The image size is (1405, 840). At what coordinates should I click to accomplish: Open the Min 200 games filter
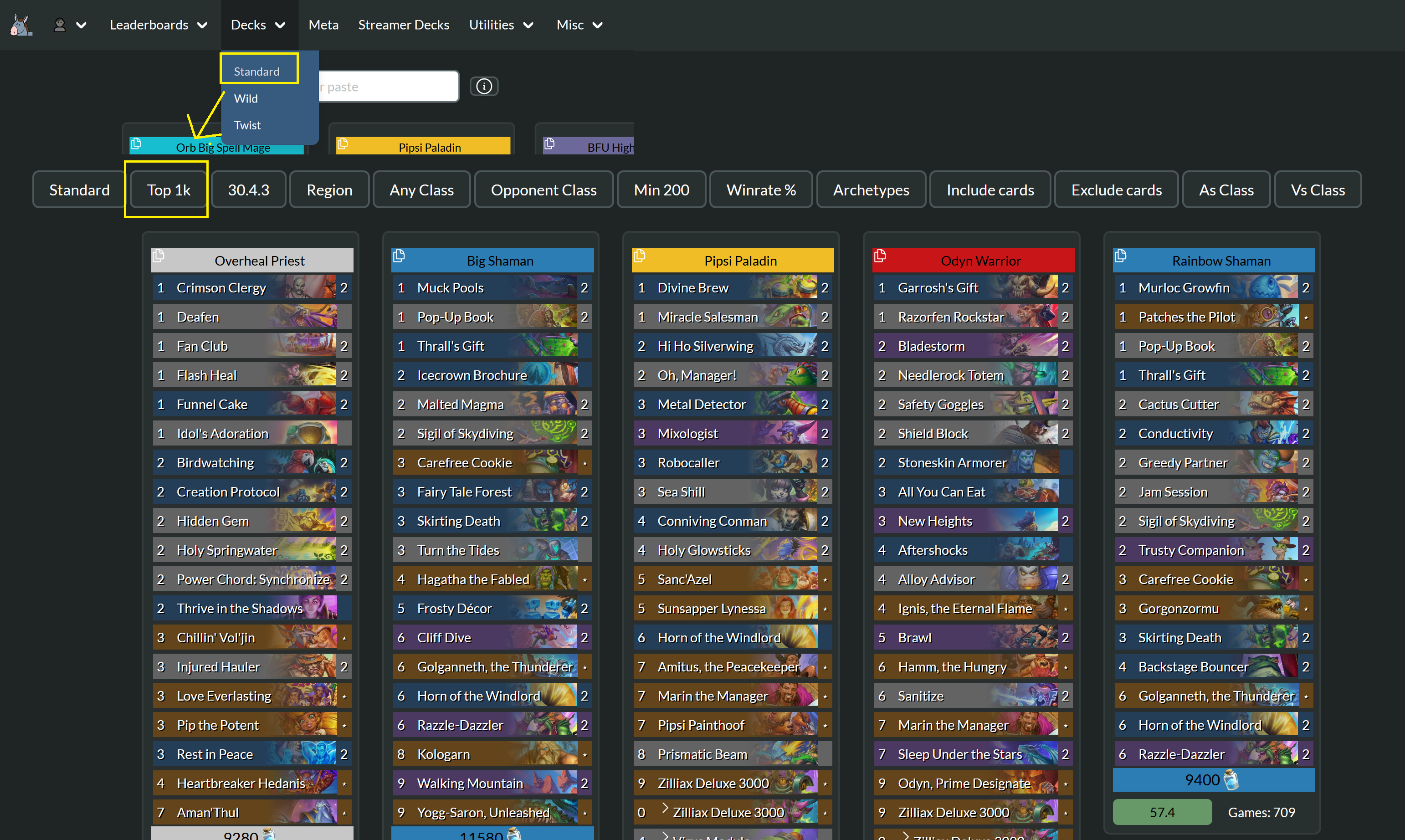click(662, 190)
